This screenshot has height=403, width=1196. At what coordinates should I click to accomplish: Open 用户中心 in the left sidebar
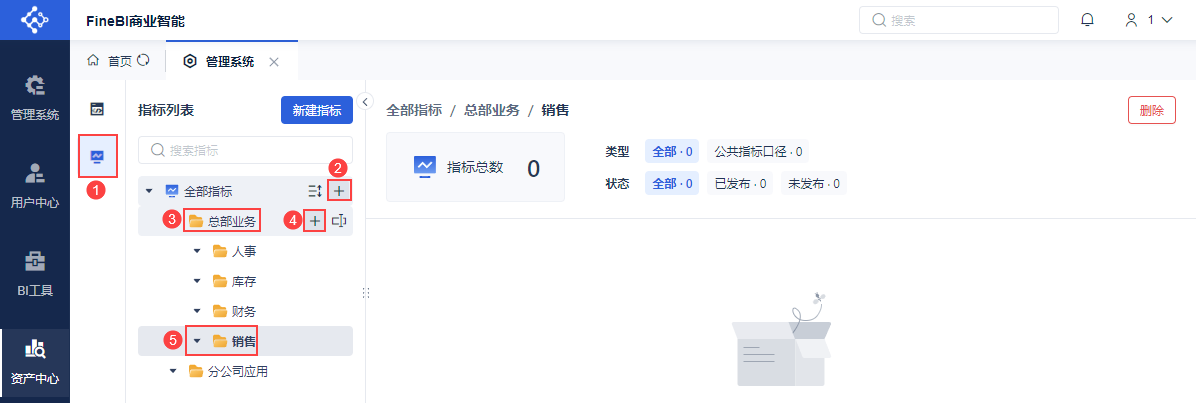[34, 186]
